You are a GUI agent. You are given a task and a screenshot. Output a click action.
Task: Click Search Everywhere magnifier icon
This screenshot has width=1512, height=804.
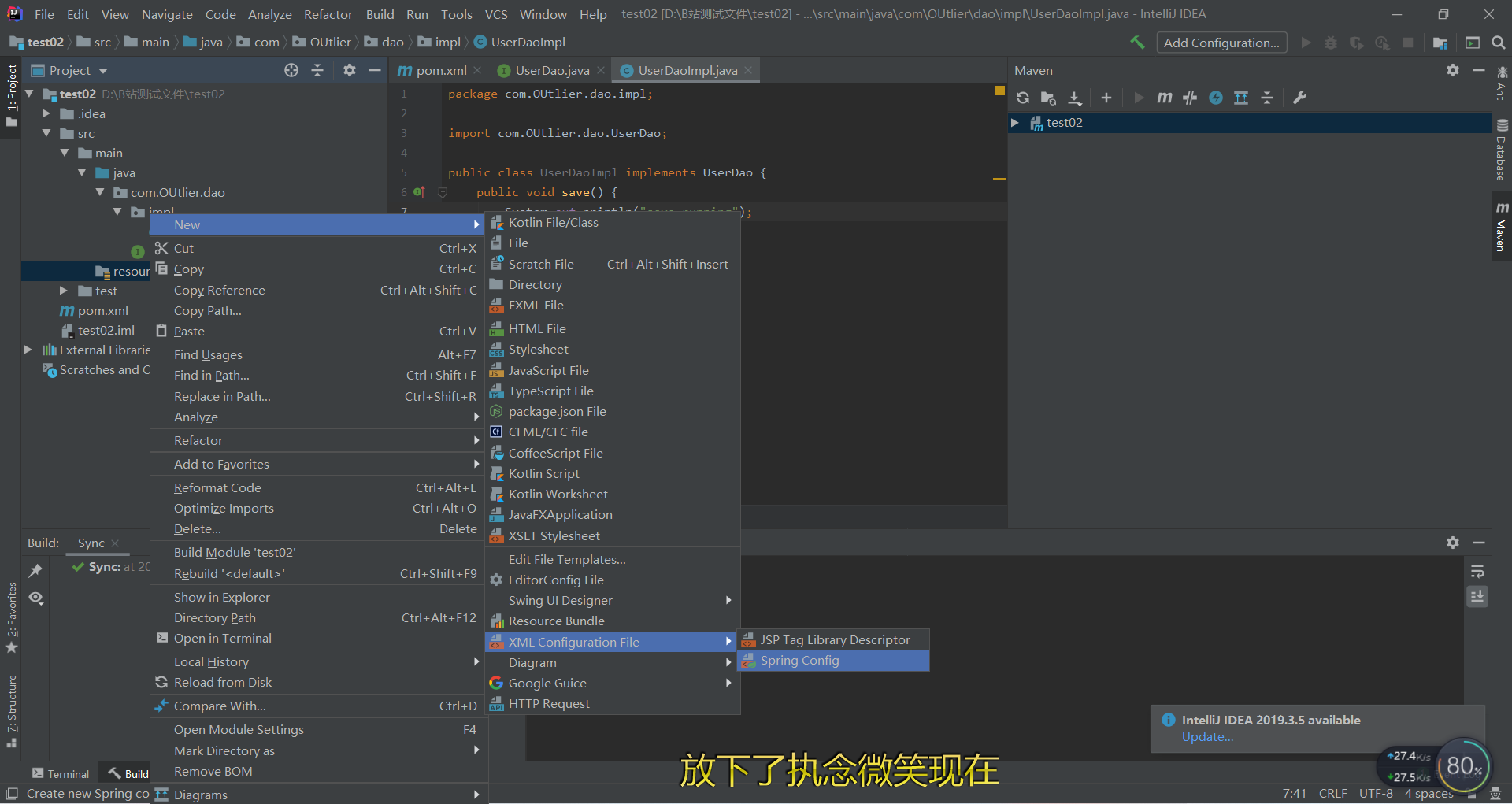coord(1499,43)
